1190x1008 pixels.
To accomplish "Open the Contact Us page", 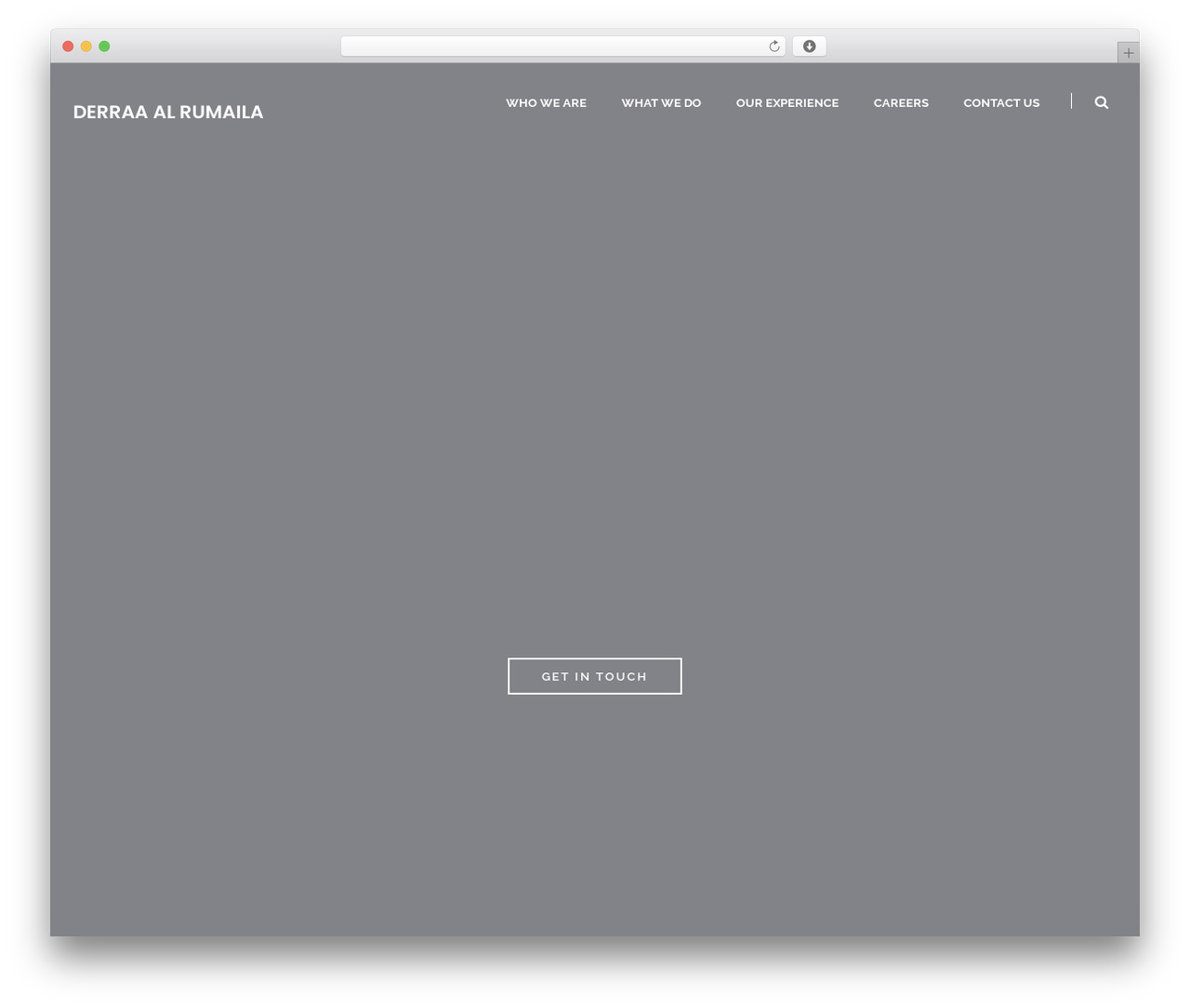I will coord(1001,103).
